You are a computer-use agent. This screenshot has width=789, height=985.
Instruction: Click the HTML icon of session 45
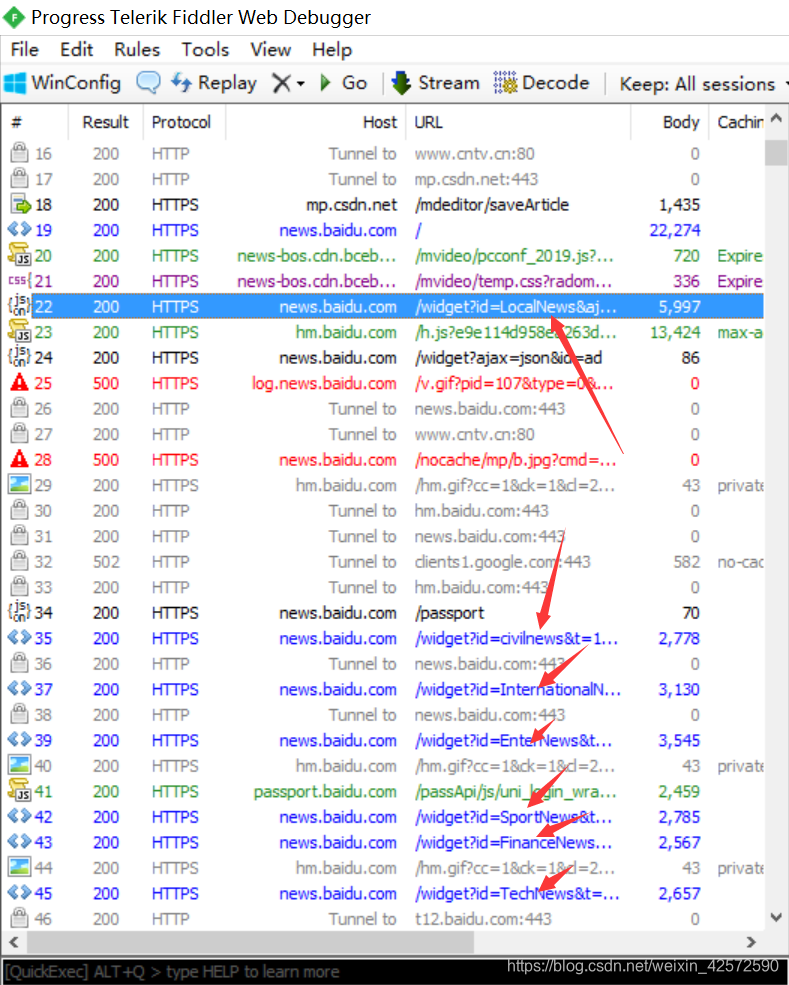[19, 893]
